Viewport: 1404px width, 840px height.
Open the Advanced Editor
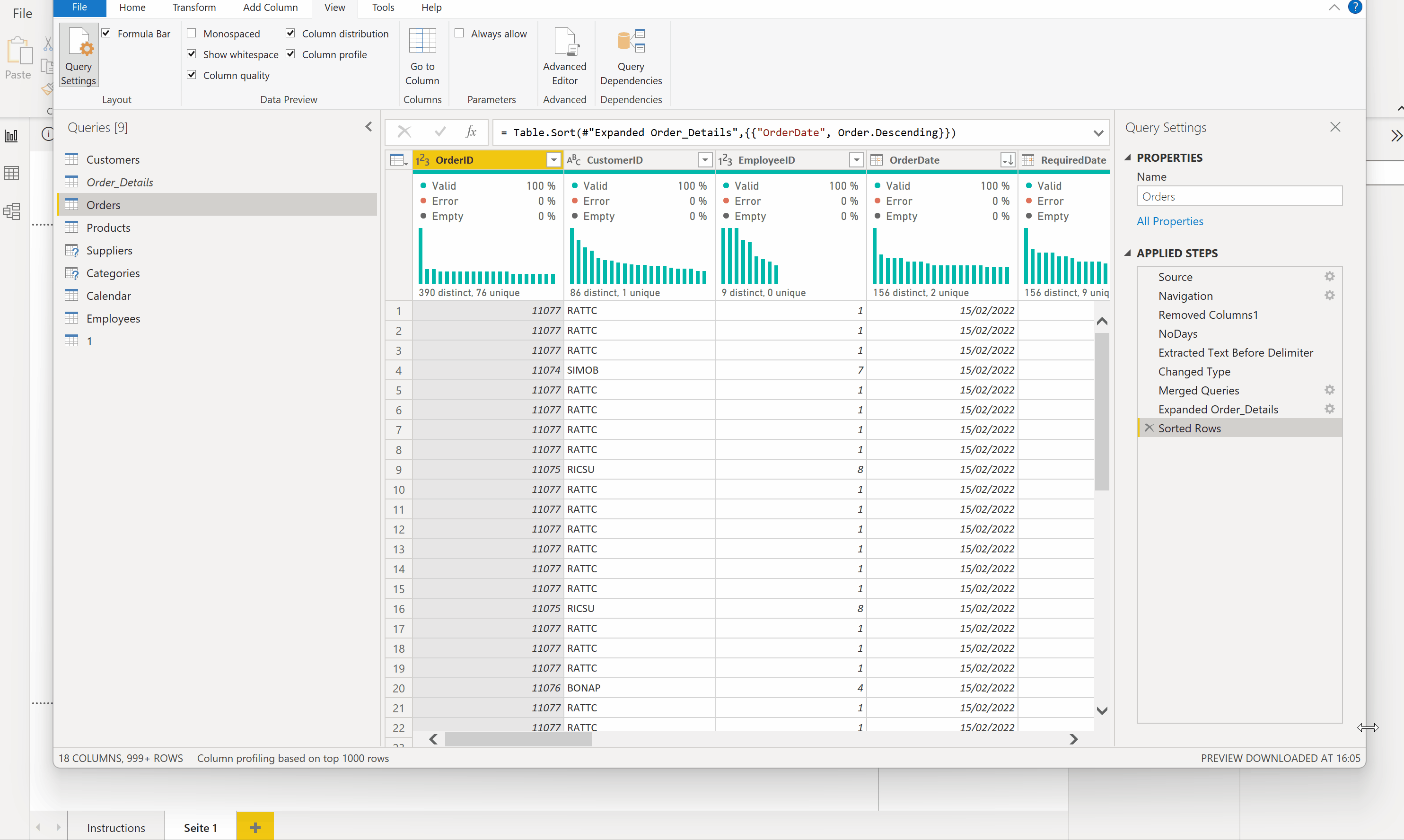[x=564, y=54]
